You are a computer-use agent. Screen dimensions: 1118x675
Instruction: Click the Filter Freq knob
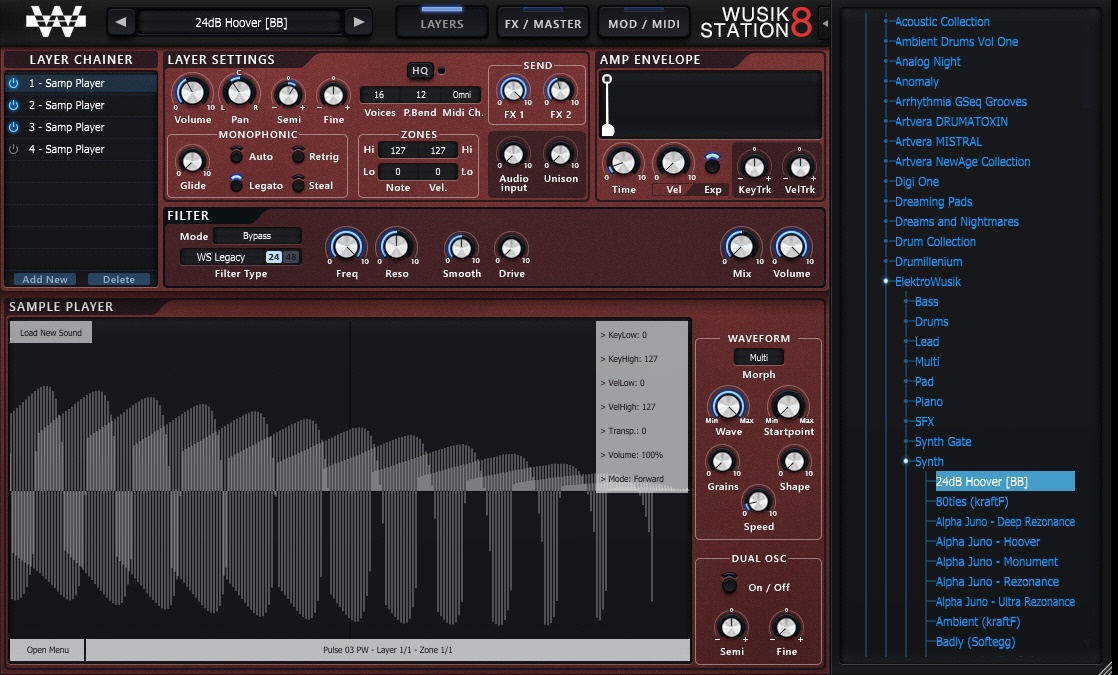(347, 247)
